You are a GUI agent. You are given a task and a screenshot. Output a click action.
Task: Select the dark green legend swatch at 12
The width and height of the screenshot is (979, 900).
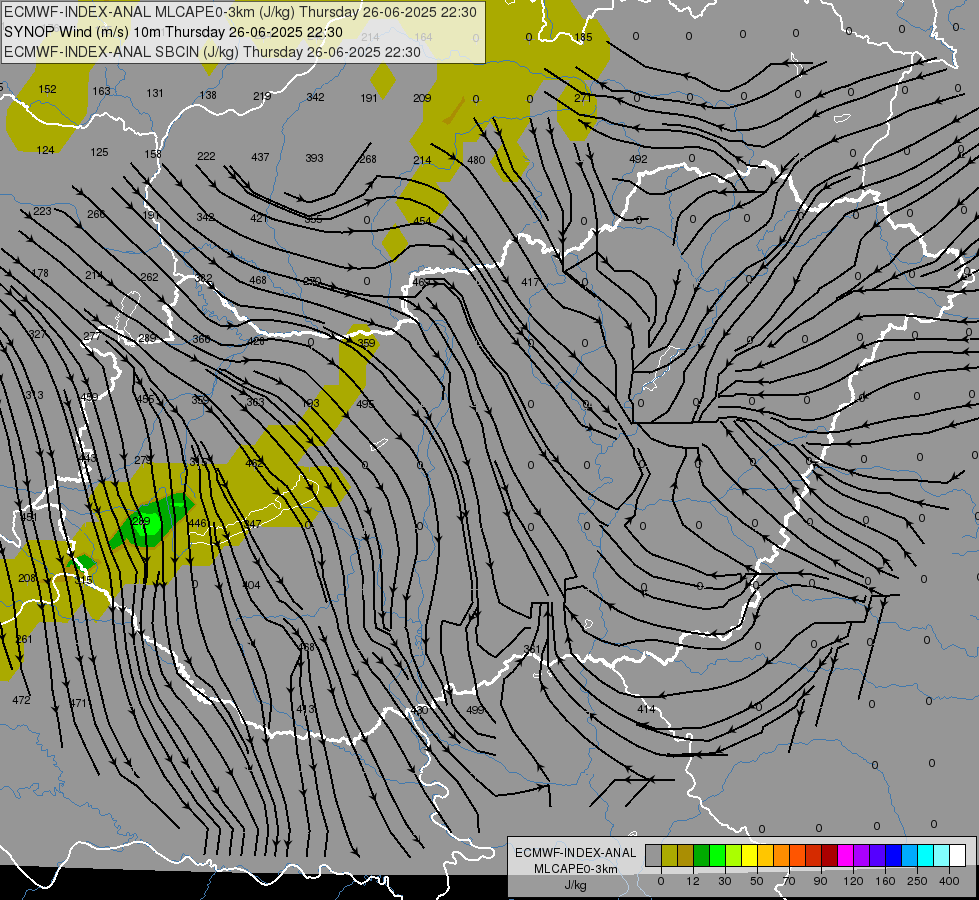tap(702, 856)
